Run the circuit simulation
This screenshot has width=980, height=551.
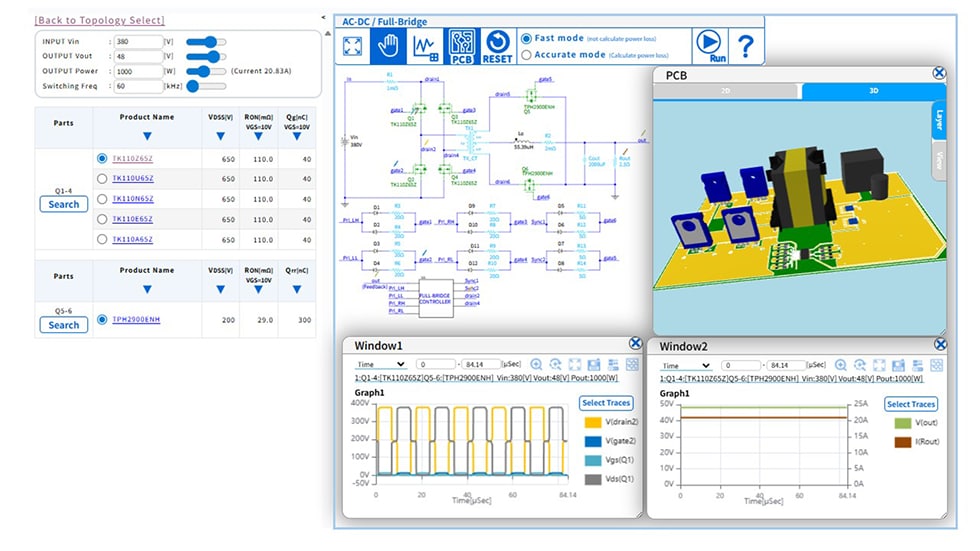tap(709, 46)
